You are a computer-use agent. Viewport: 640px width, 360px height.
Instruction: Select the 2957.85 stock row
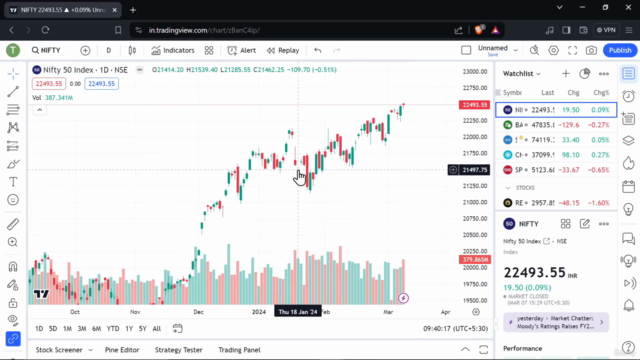(556, 203)
